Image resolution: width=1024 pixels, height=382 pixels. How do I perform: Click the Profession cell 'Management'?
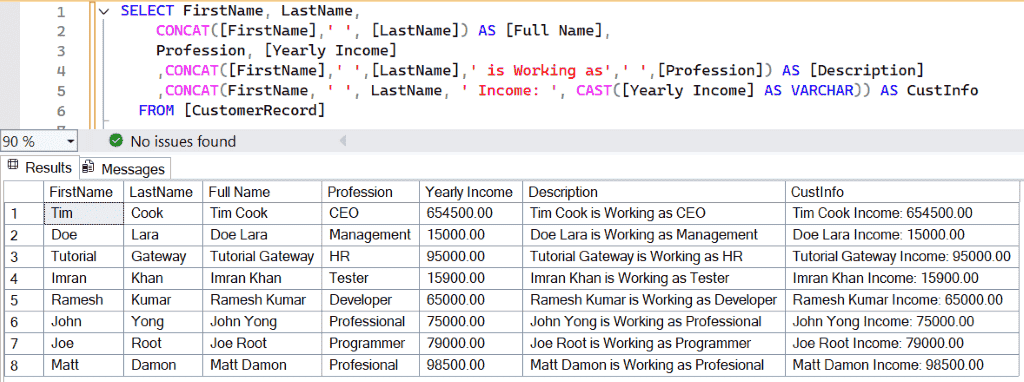coord(370,234)
